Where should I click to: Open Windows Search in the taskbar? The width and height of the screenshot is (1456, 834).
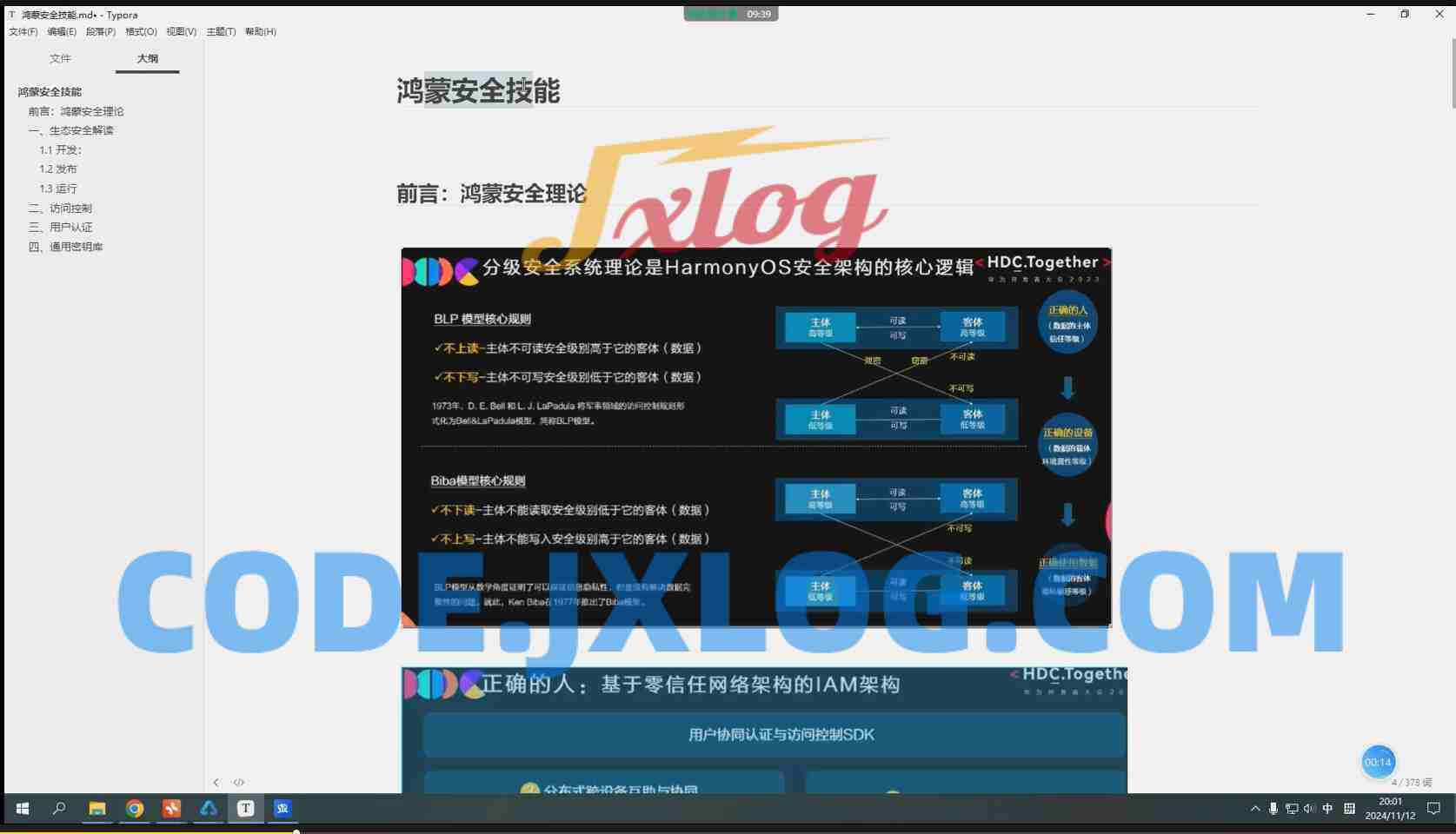tap(58, 808)
